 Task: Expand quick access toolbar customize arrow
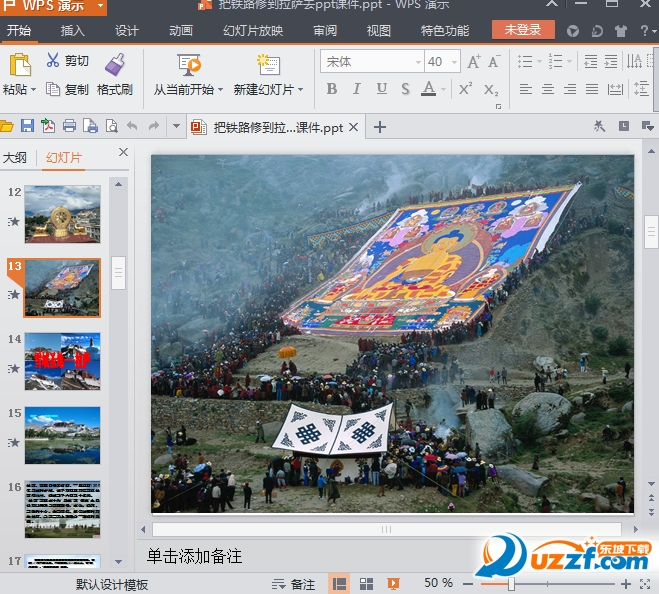177,126
